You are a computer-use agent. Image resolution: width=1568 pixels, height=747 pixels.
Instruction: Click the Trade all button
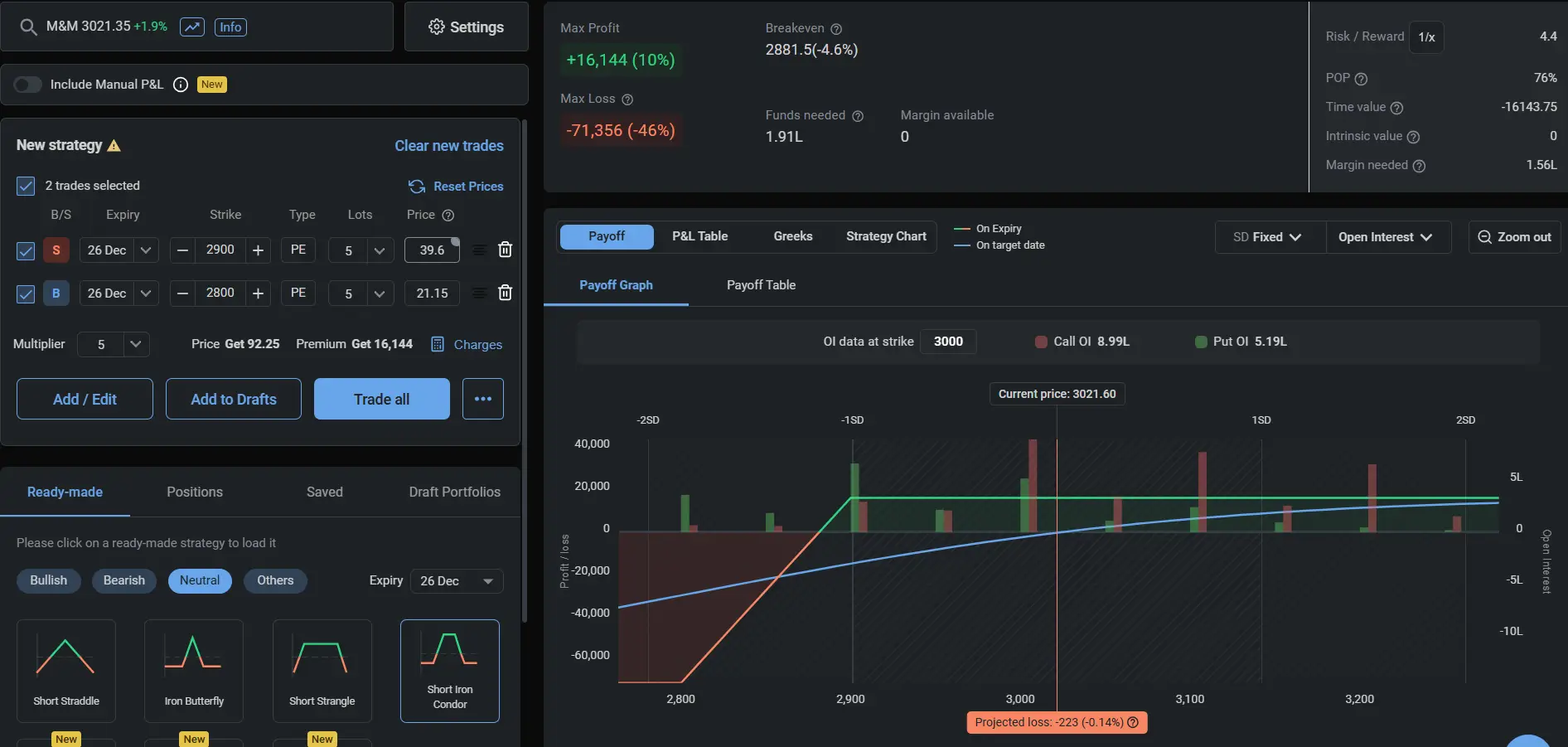point(382,399)
